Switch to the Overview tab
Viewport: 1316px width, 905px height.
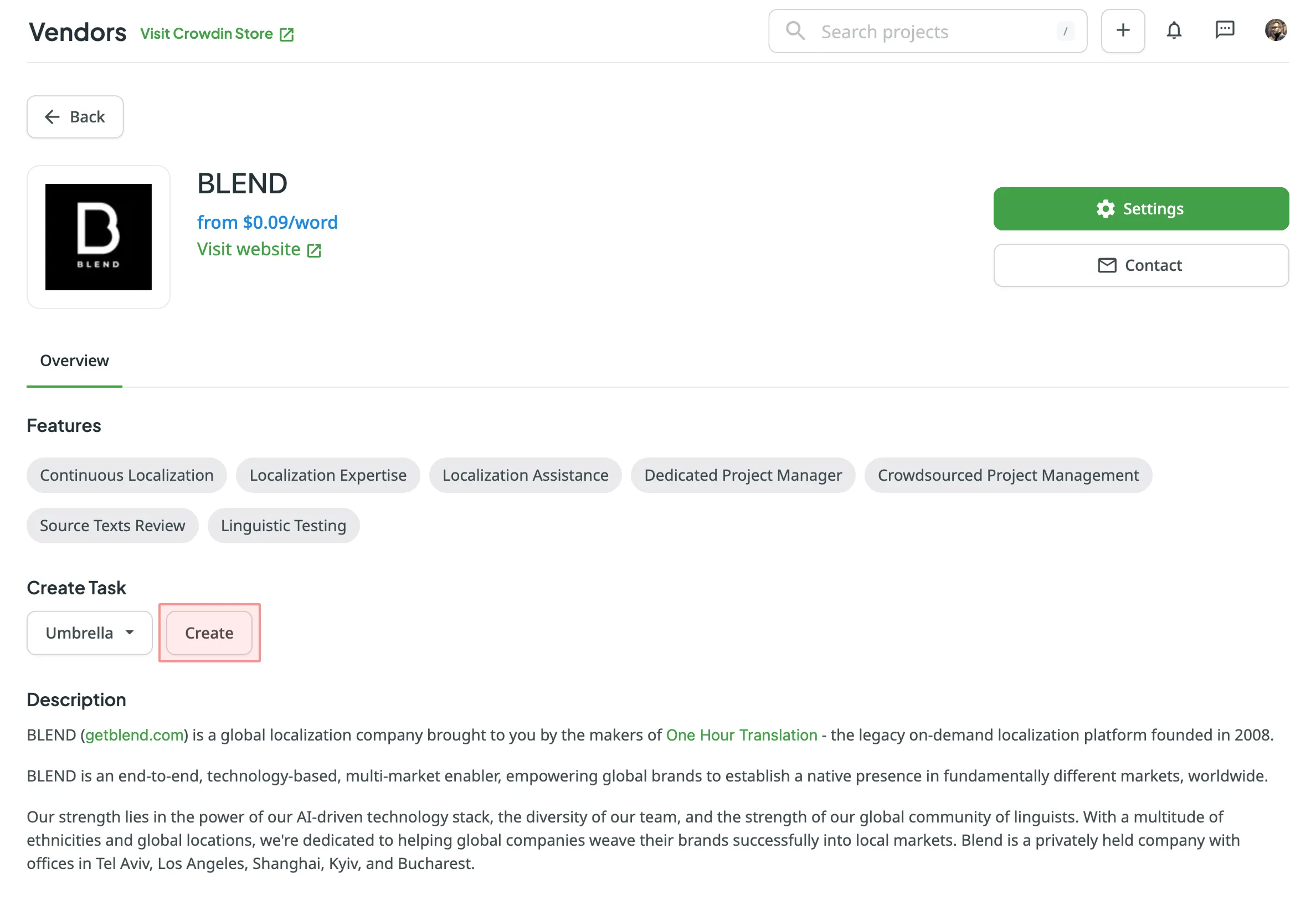click(74, 361)
